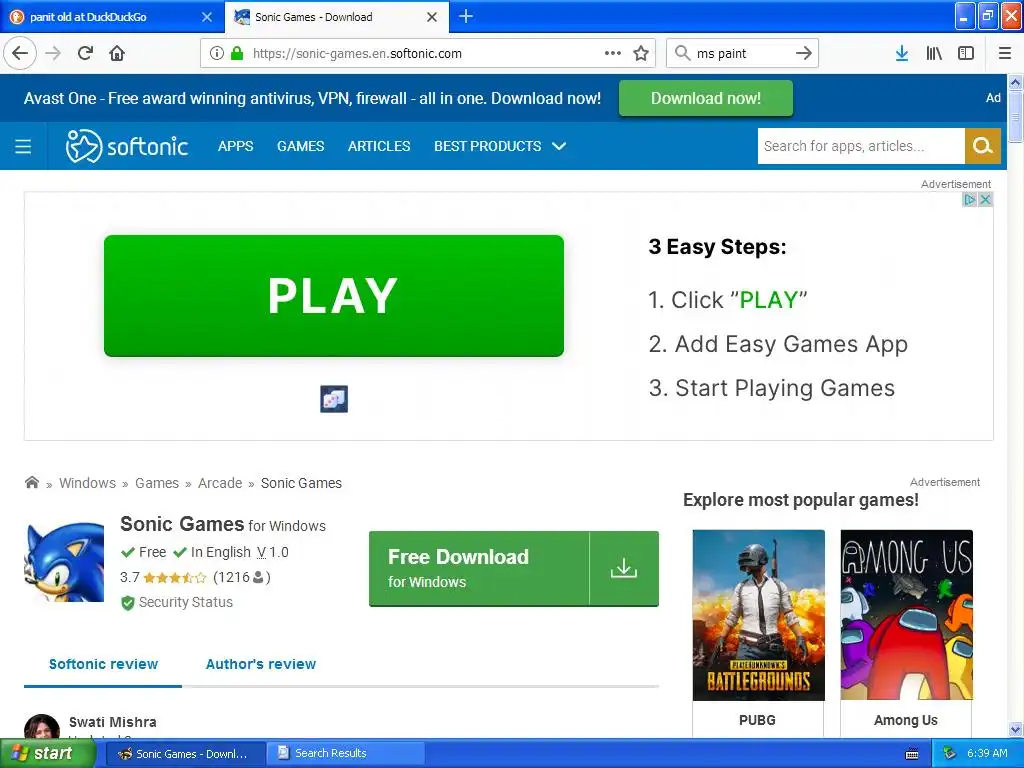Open the Articles menu item

(379, 146)
